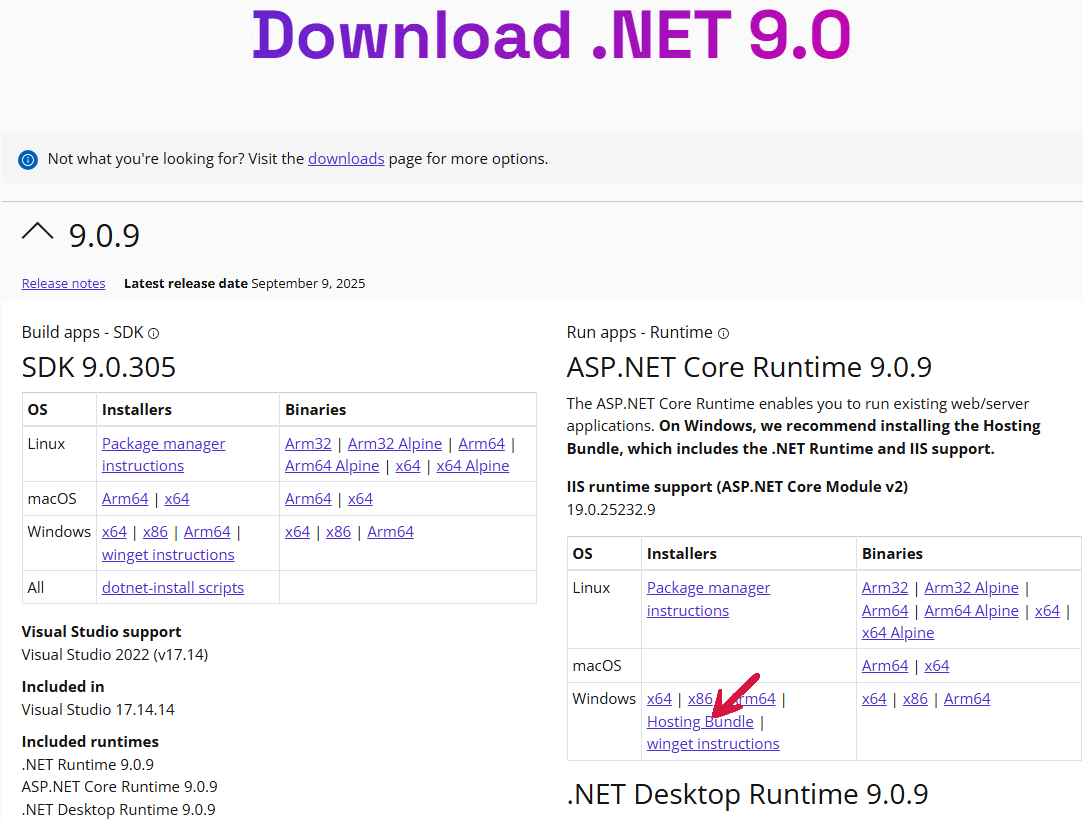The width and height of the screenshot is (1083, 821).
Task: Click info icon beside Build apps - SDK
Action: (x=153, y=334)
